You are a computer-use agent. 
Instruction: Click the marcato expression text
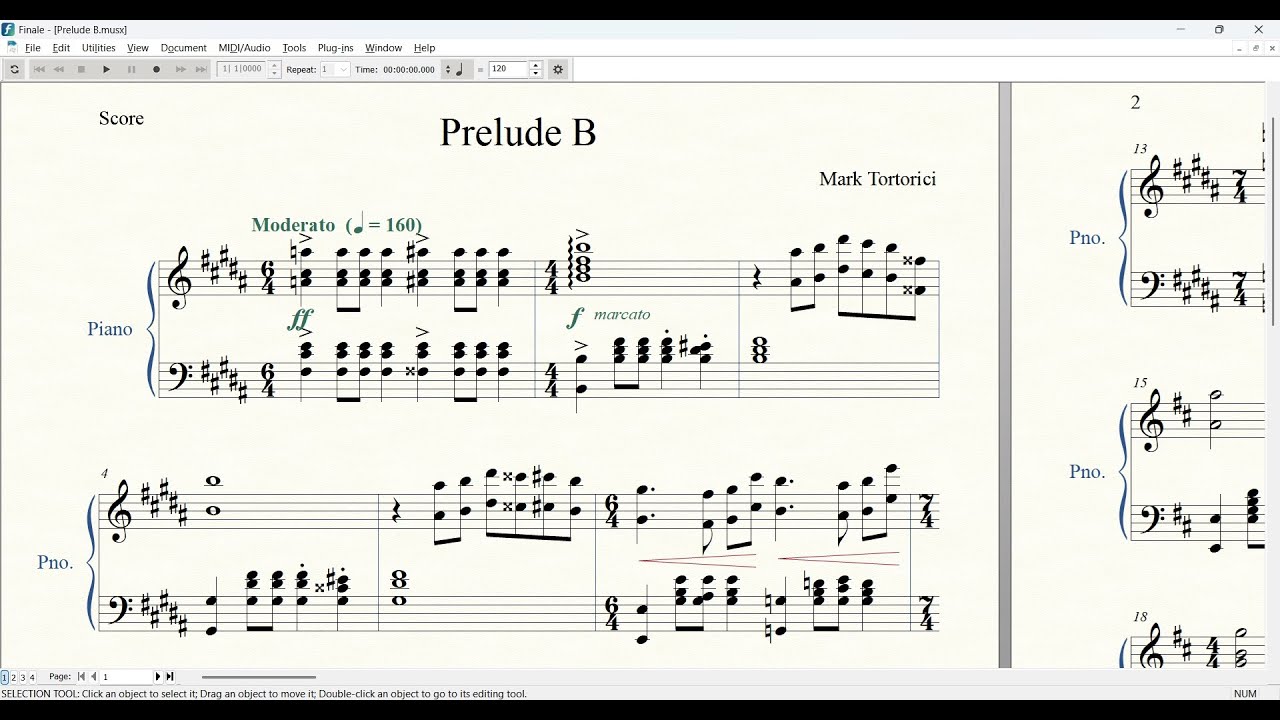622,315
